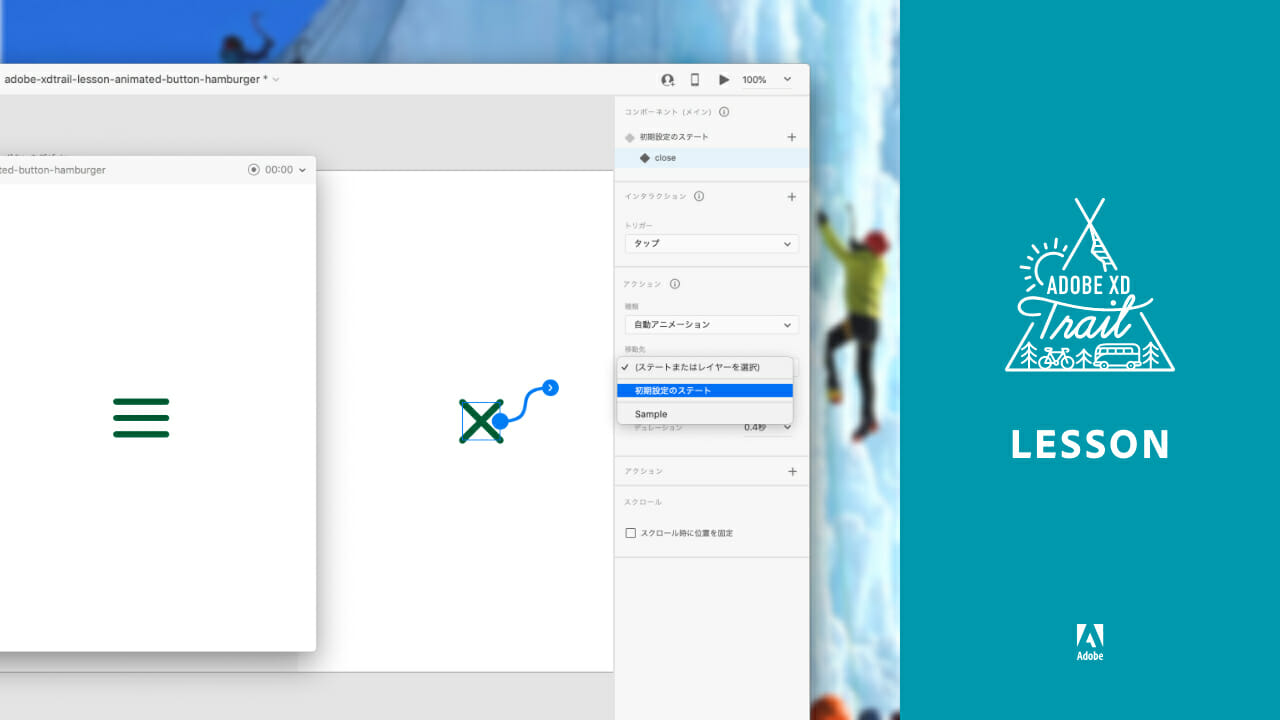Add another action with plus icon

click(792, 471)
